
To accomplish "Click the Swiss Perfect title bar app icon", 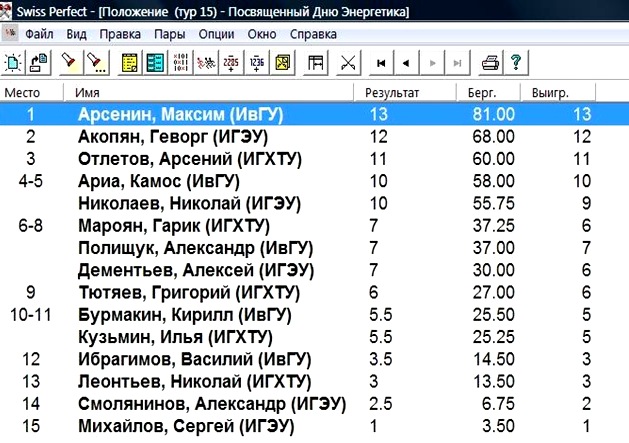I will coord(6,11).
